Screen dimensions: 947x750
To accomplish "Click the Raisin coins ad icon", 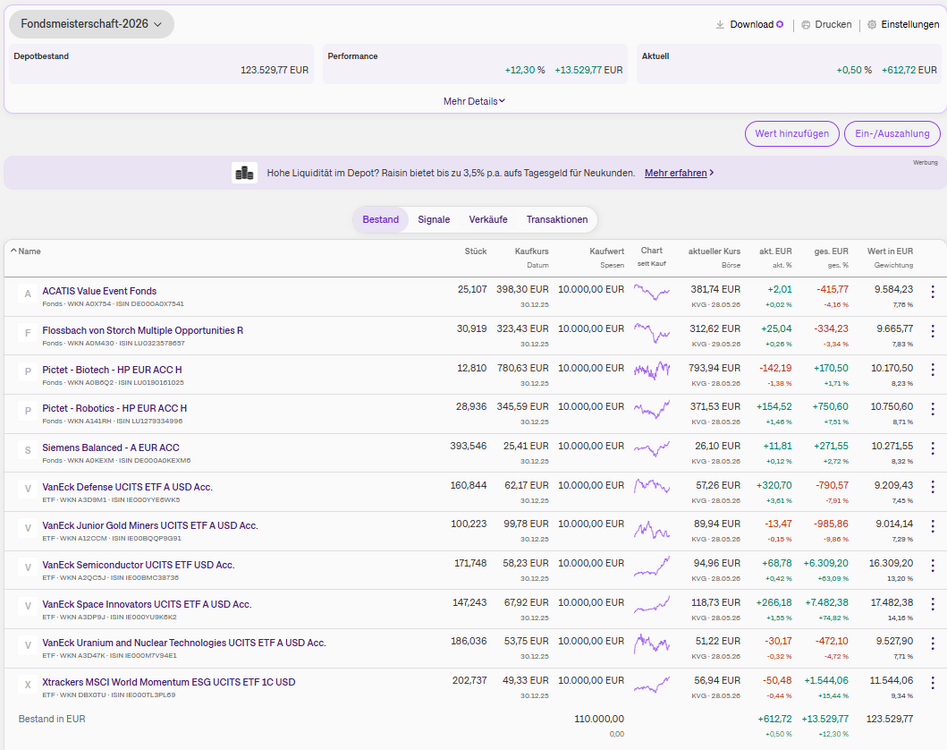I will coord(245,173).
